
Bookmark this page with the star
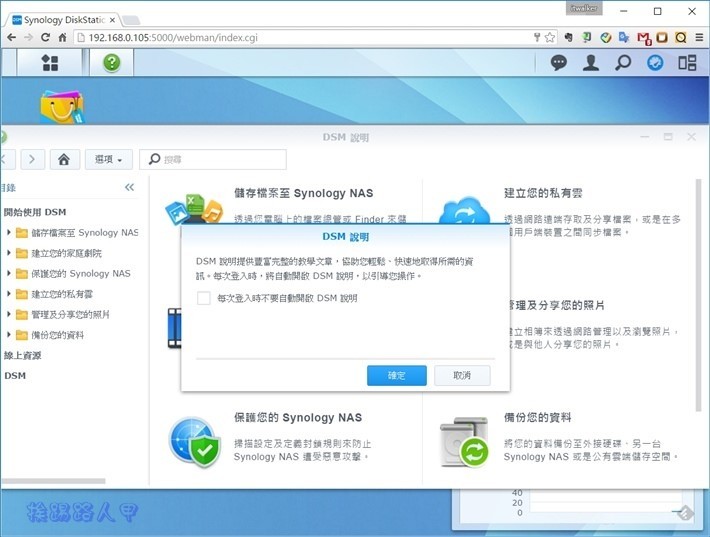coord(550,37)
